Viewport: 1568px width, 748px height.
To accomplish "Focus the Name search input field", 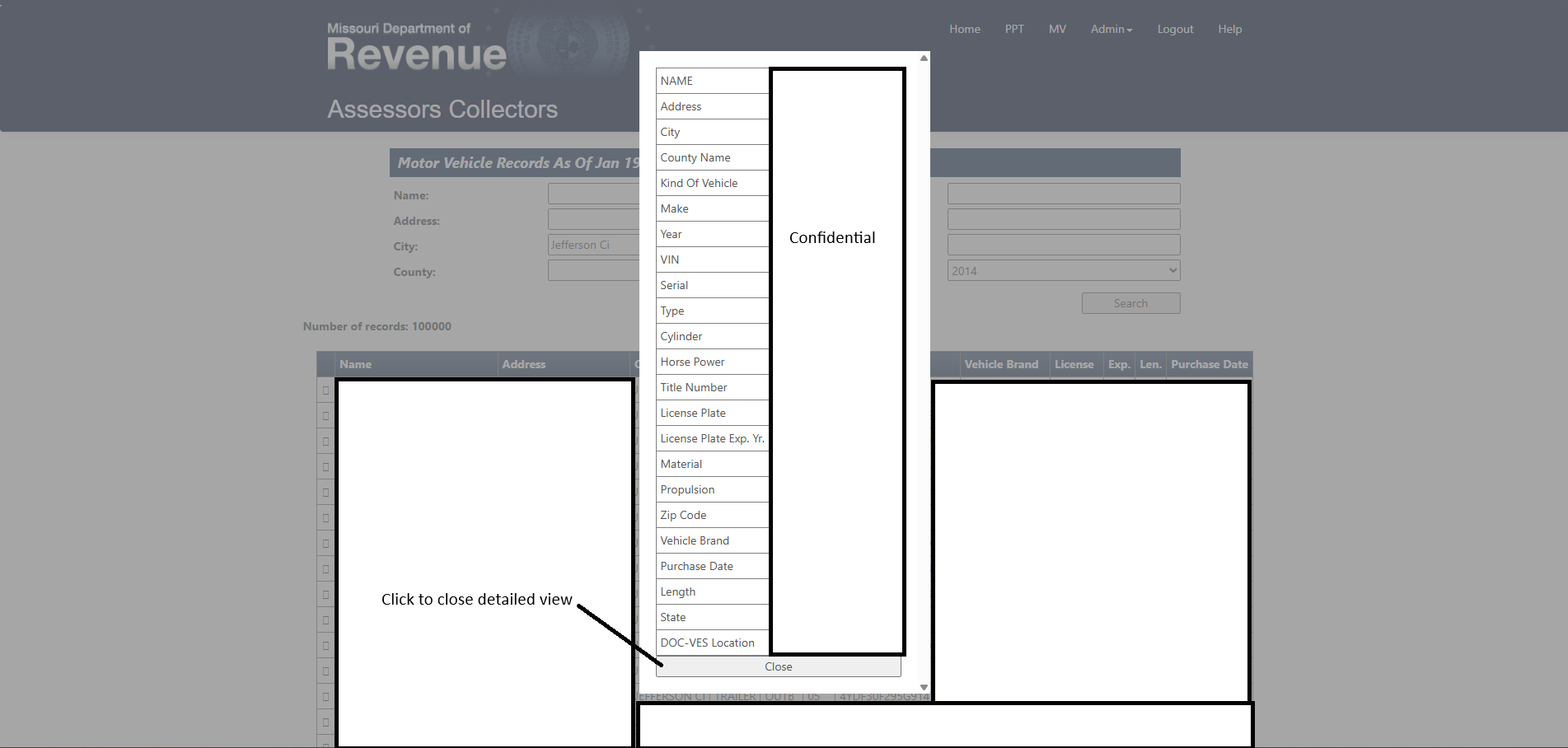I will 593,194.
